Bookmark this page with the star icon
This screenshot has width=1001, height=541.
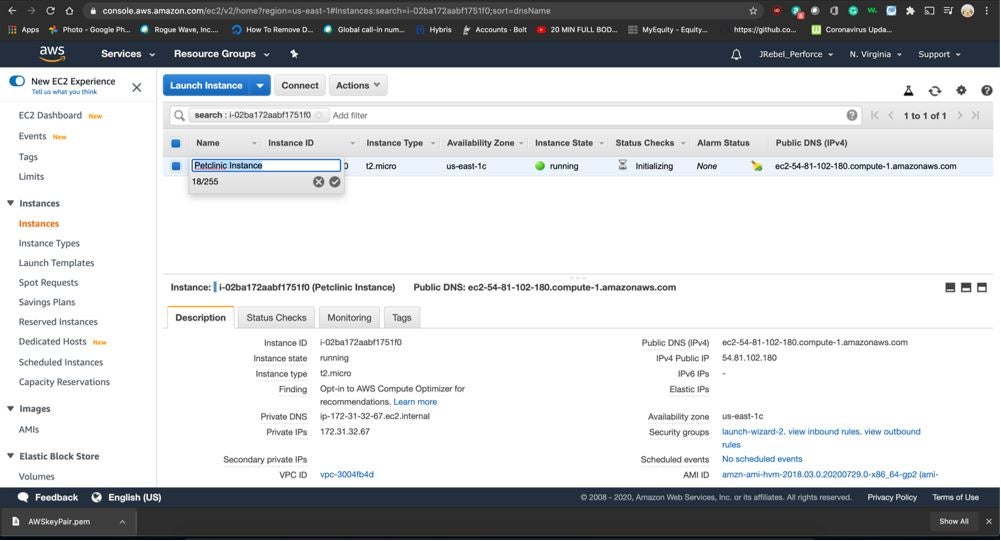click(753, 11)
